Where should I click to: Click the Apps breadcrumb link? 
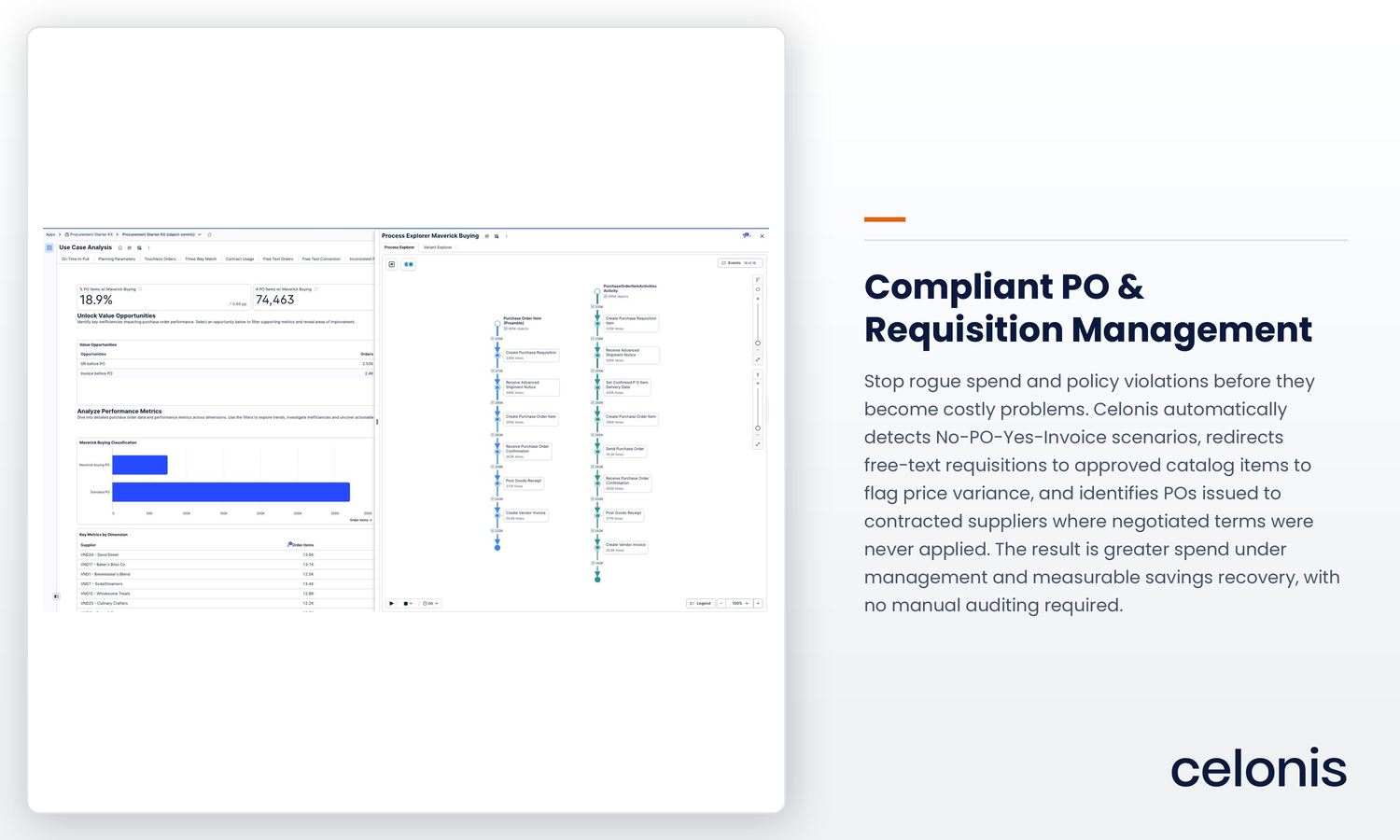50,234
